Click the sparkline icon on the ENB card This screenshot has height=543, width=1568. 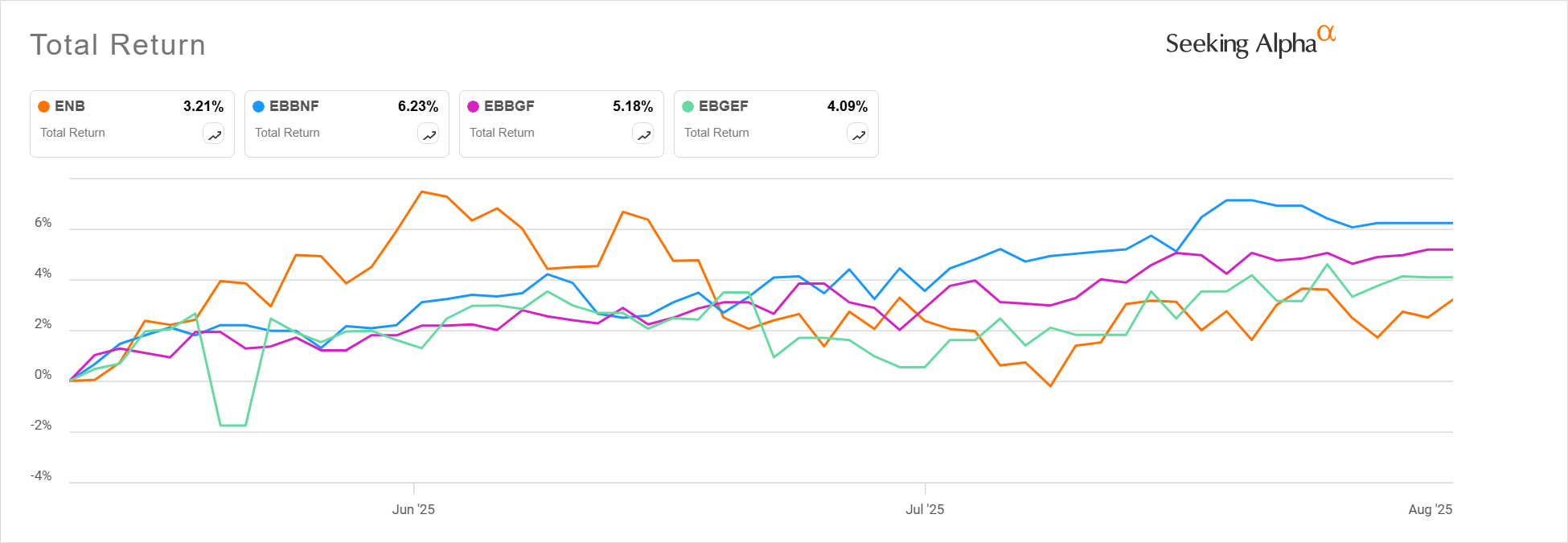pyautogui.click(x=214, y=134)
